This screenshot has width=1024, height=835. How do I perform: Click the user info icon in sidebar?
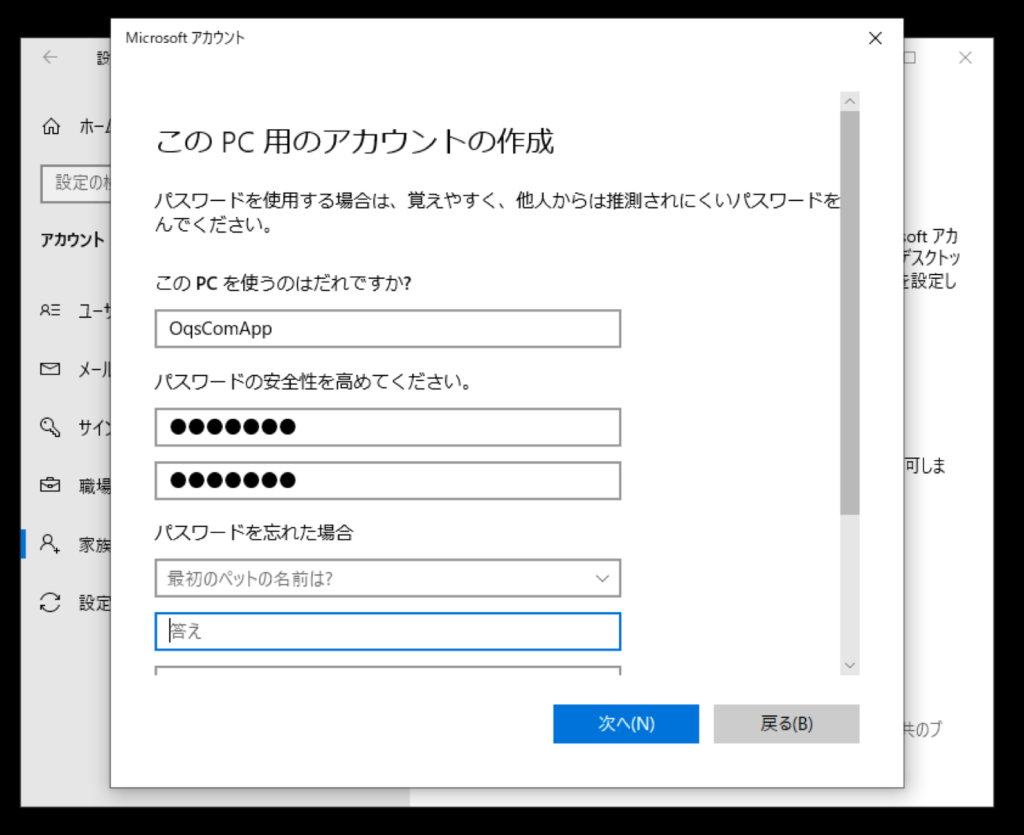[x=50, y=310]
